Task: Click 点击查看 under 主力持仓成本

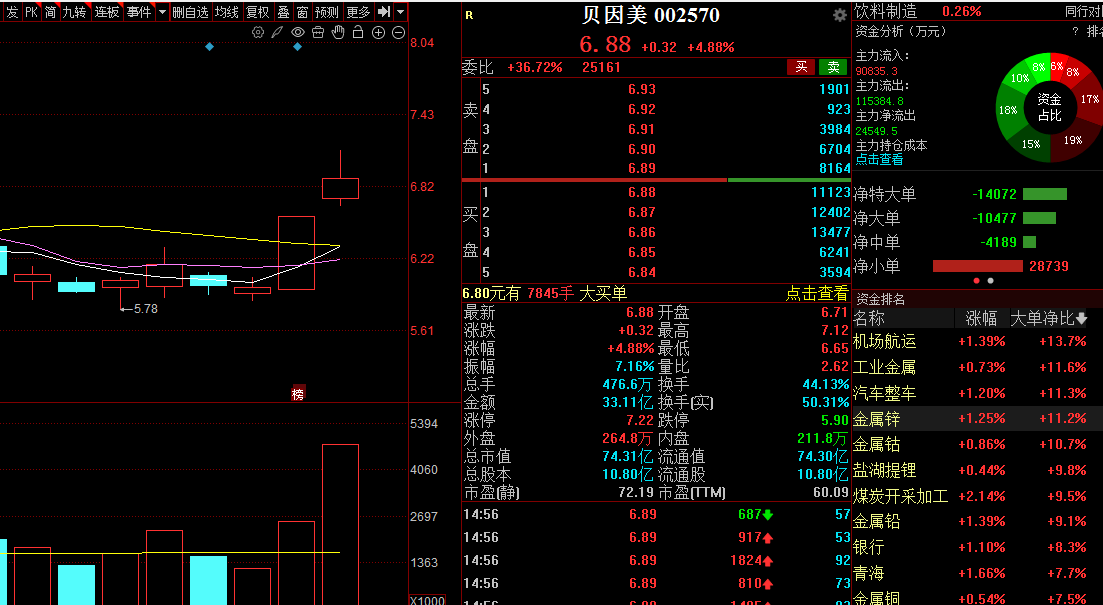Action: pos(879,159)
